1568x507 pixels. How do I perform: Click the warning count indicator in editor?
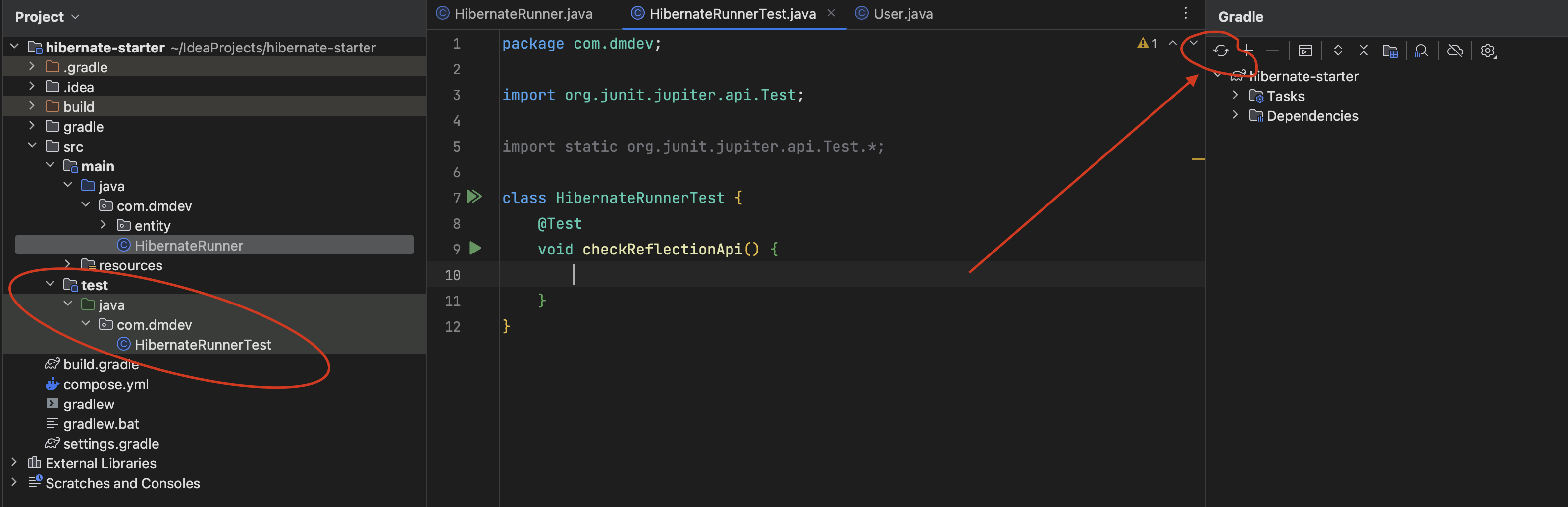point(1148,43)
